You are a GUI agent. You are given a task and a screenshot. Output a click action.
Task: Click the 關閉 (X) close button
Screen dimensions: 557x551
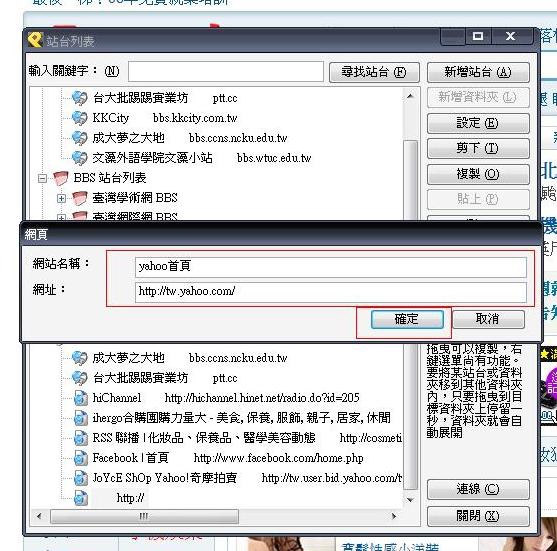[x=478, y=516]
